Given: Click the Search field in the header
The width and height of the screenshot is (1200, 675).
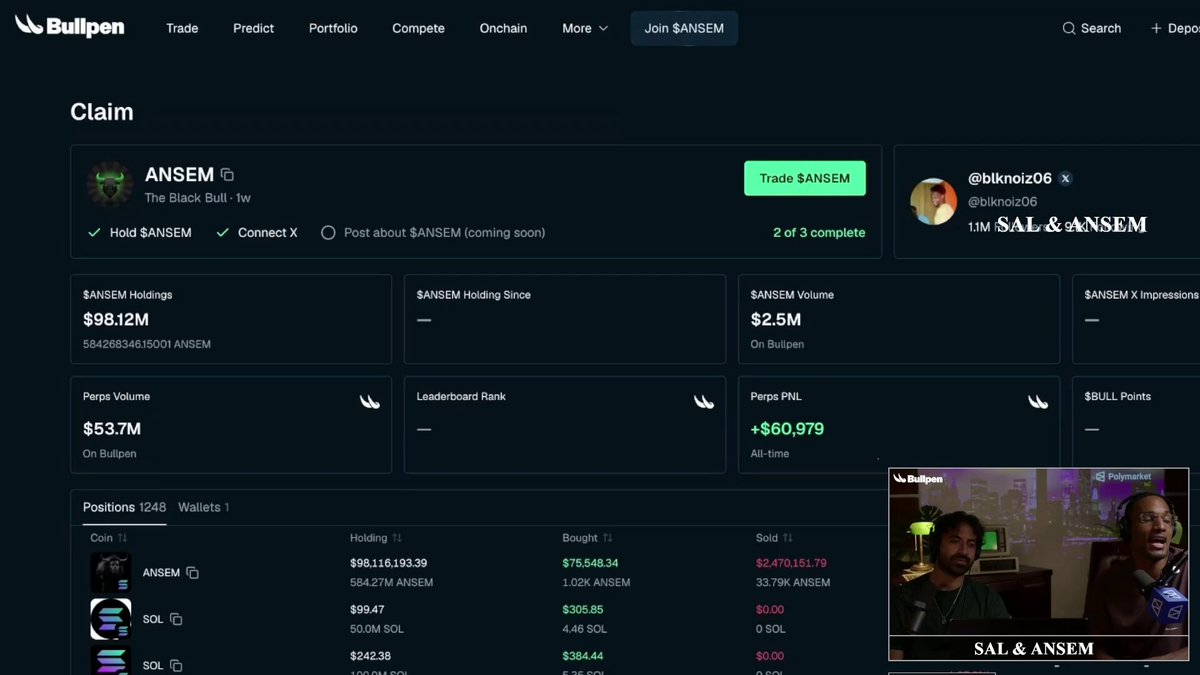Looking at the screenshot, I should pyautogui.click(x=1092, y=28).
